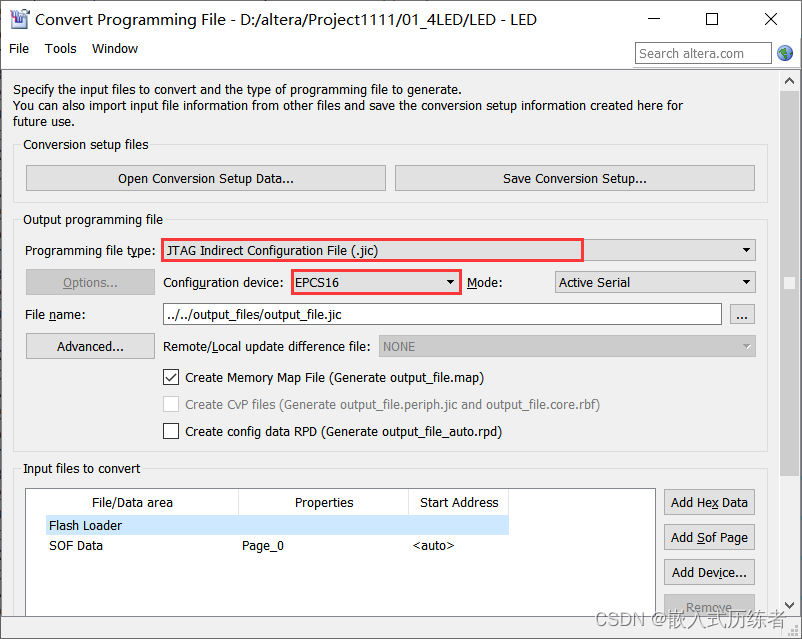
Task: Click the Start Address column header
Action: (x=459, y=502)
